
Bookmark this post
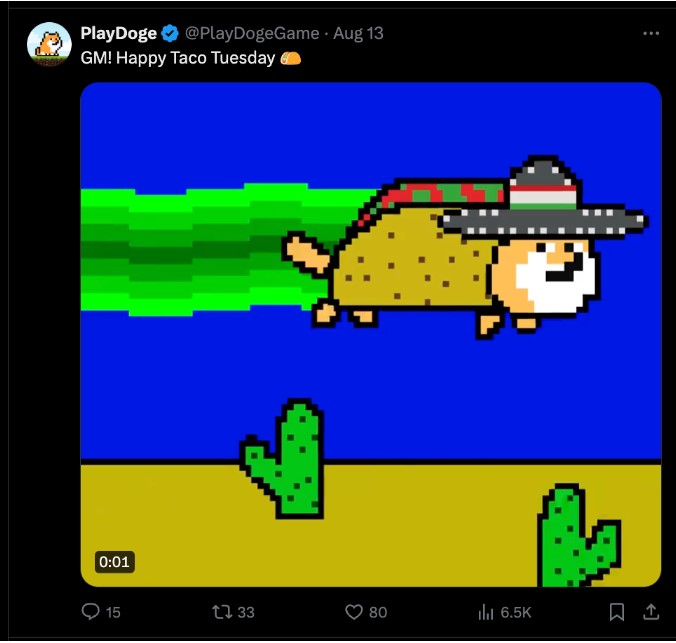coord(617,612)
